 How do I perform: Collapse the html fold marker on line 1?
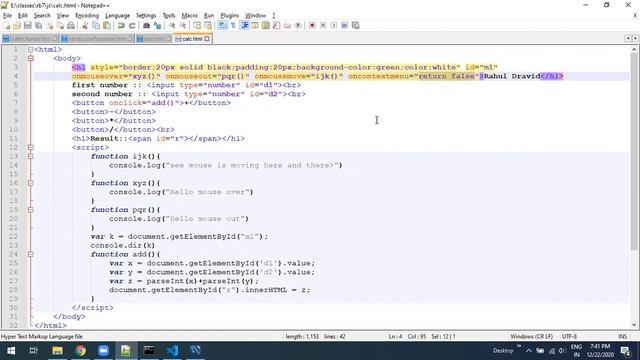(31, 49)
